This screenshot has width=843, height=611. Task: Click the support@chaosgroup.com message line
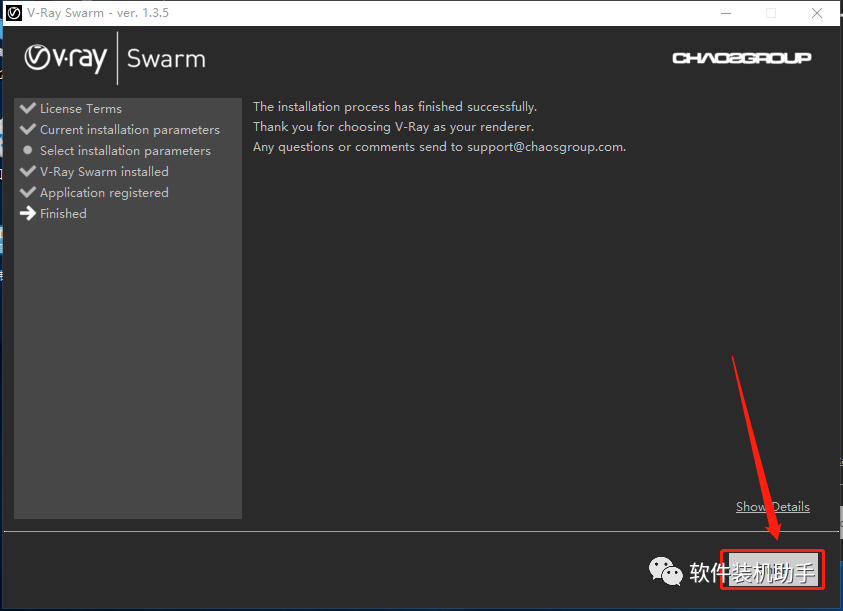point(439,147)
